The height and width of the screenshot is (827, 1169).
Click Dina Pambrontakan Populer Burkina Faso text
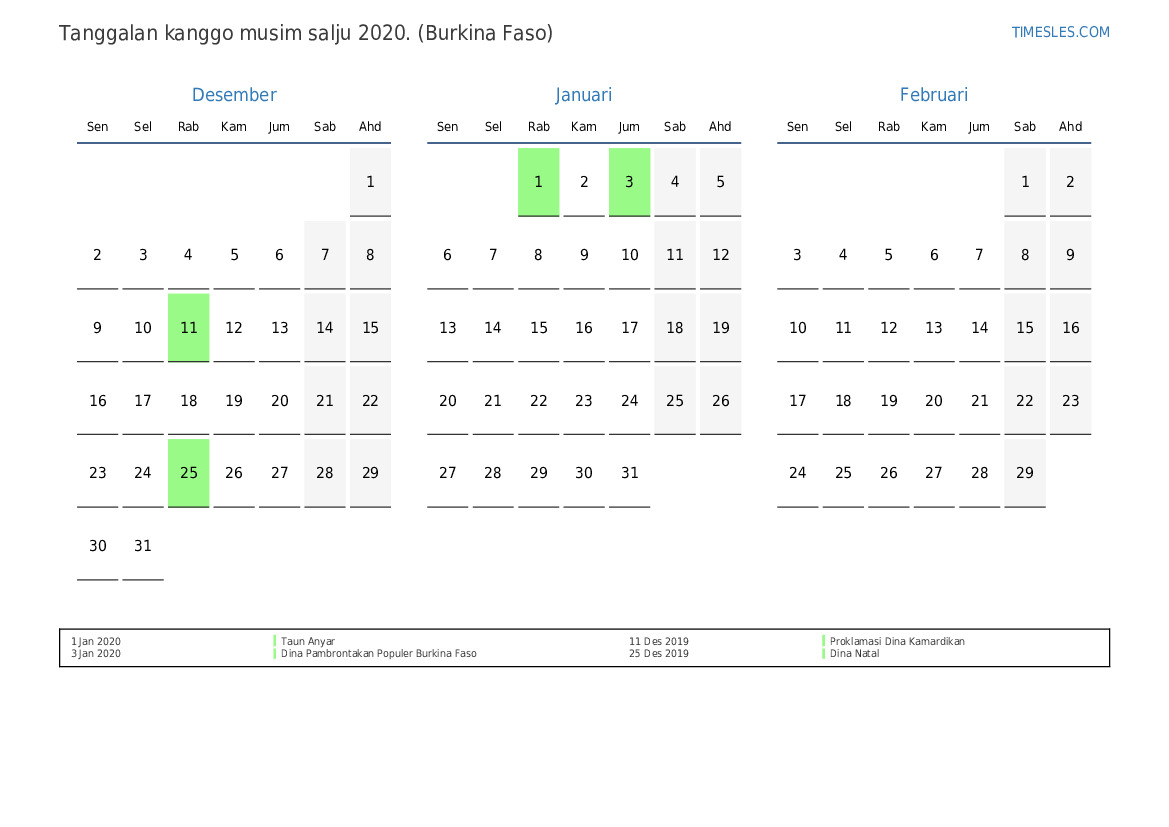click(x=379, y=654)
